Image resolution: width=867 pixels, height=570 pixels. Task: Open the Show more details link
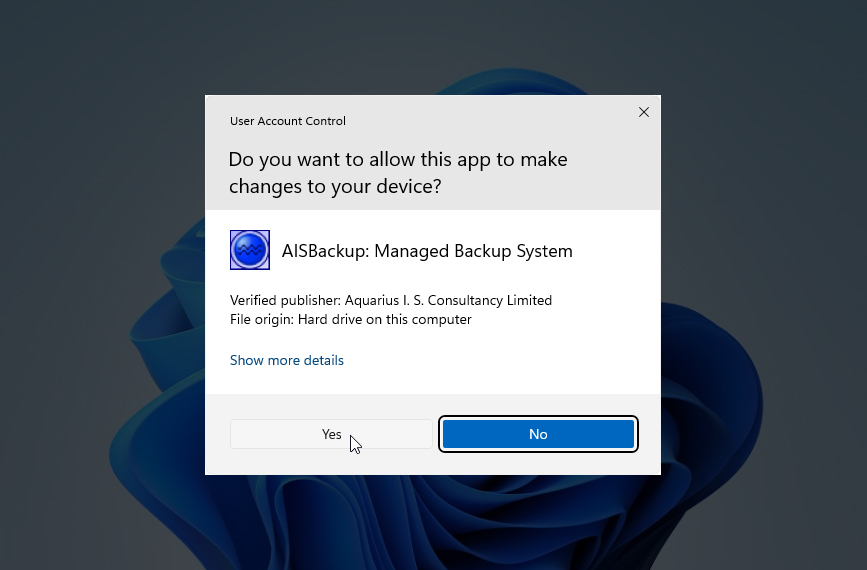[x=286, y=360]
